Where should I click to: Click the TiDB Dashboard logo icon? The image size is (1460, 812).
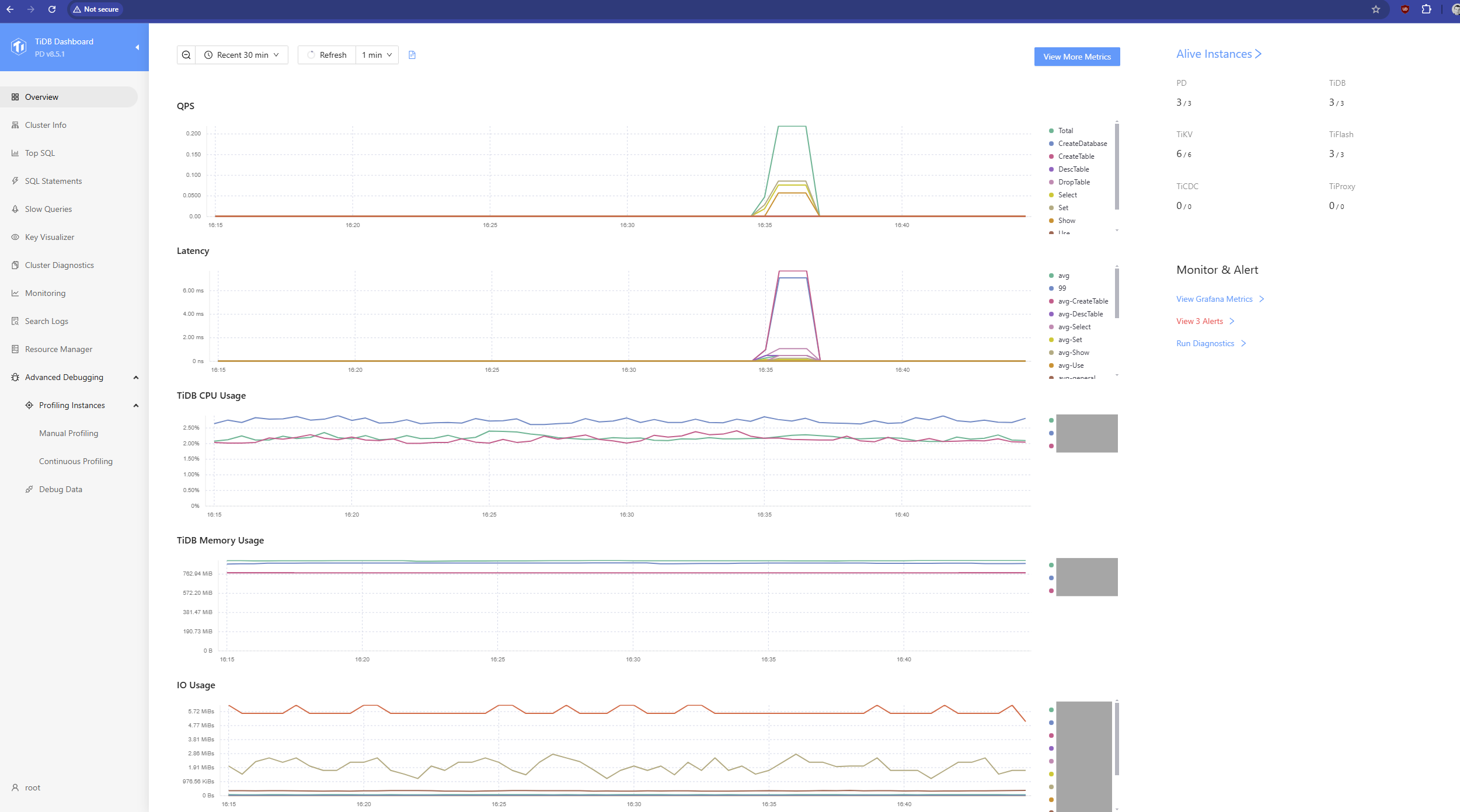[x=19, y=47]
